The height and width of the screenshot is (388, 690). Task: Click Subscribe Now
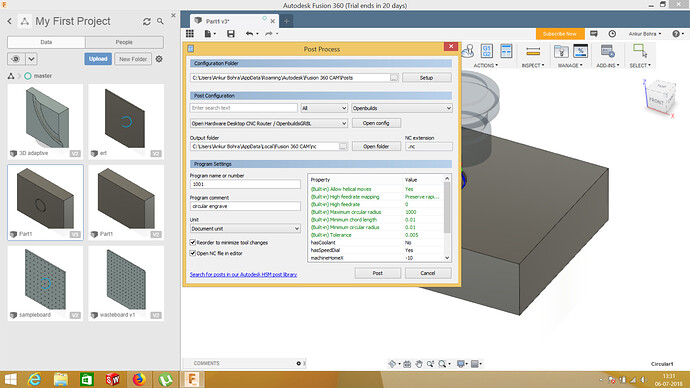pos(560,33)
